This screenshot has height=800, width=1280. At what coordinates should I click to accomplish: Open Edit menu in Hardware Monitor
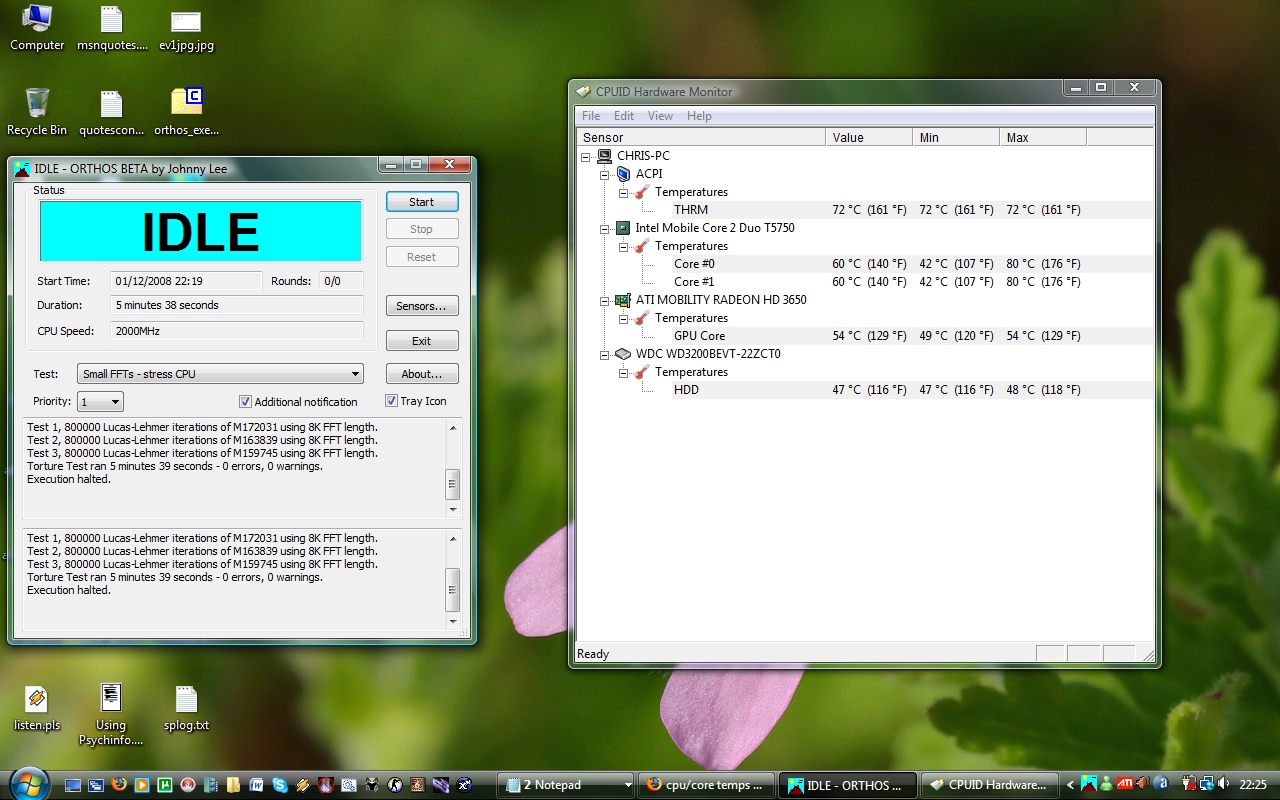click(x=624, y=116)
